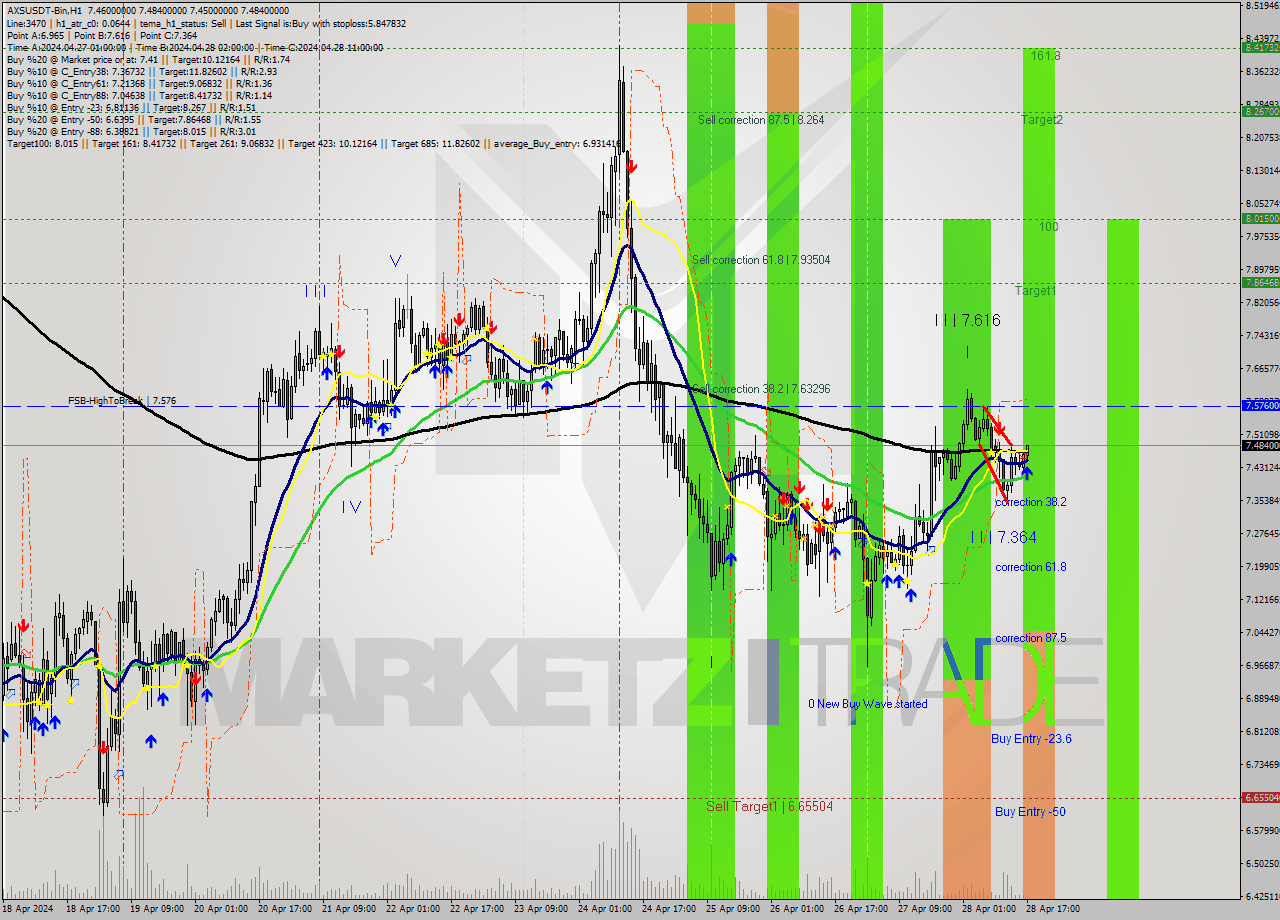Click the green 7.86468 price tag
The width and height of the screenshot is (1280, 920).
[1261, 282]
